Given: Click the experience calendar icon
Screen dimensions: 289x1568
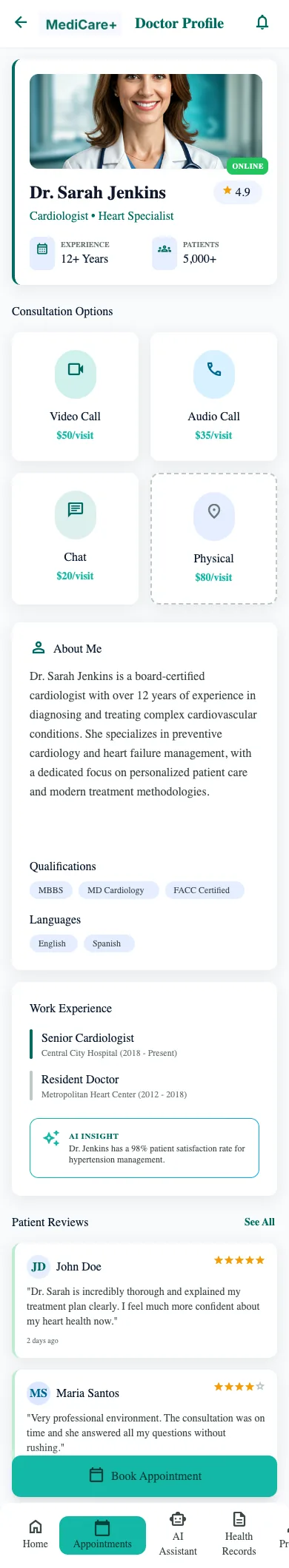Looking at the screenshot, I should (42, 249).
